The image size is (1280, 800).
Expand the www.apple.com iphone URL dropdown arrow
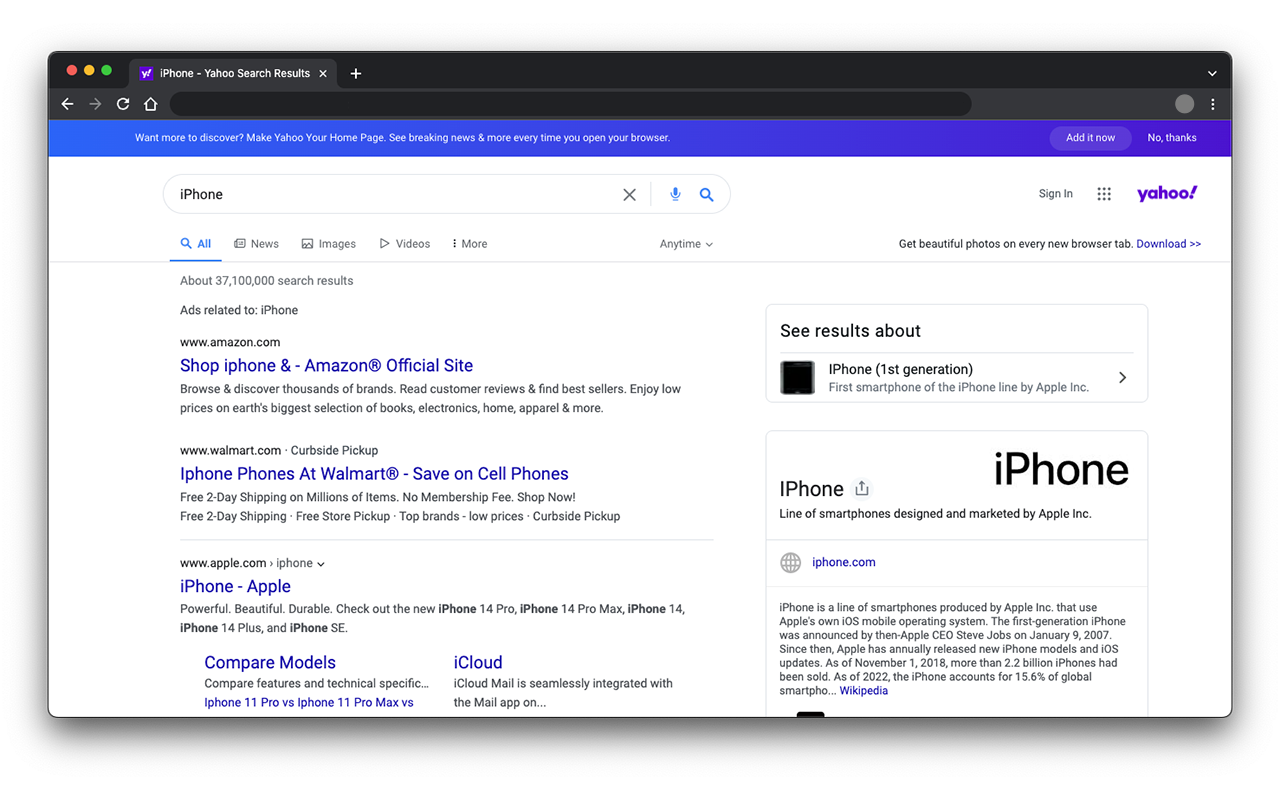(321, 564)
